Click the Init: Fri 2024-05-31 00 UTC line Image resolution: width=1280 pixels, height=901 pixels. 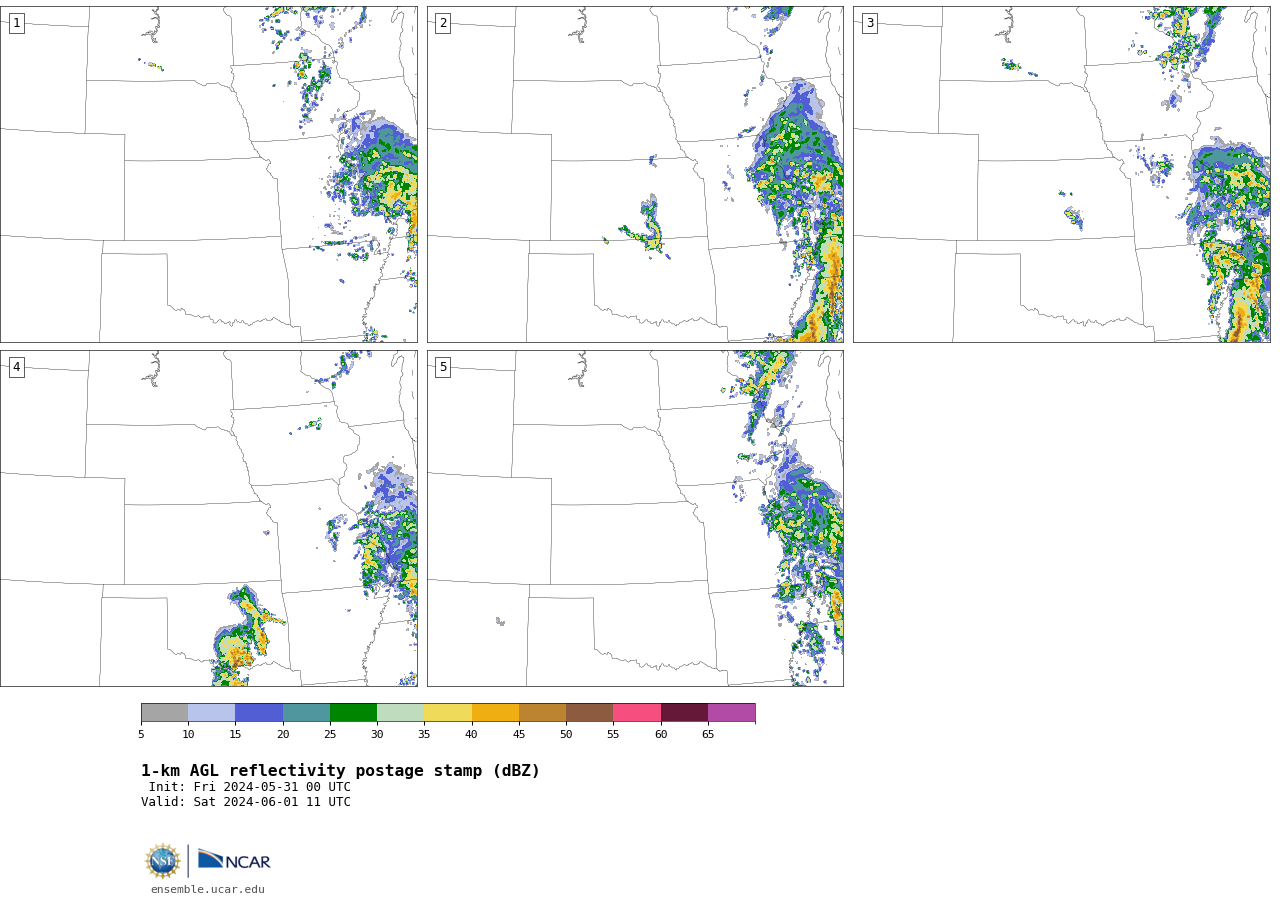pos(250,787)
